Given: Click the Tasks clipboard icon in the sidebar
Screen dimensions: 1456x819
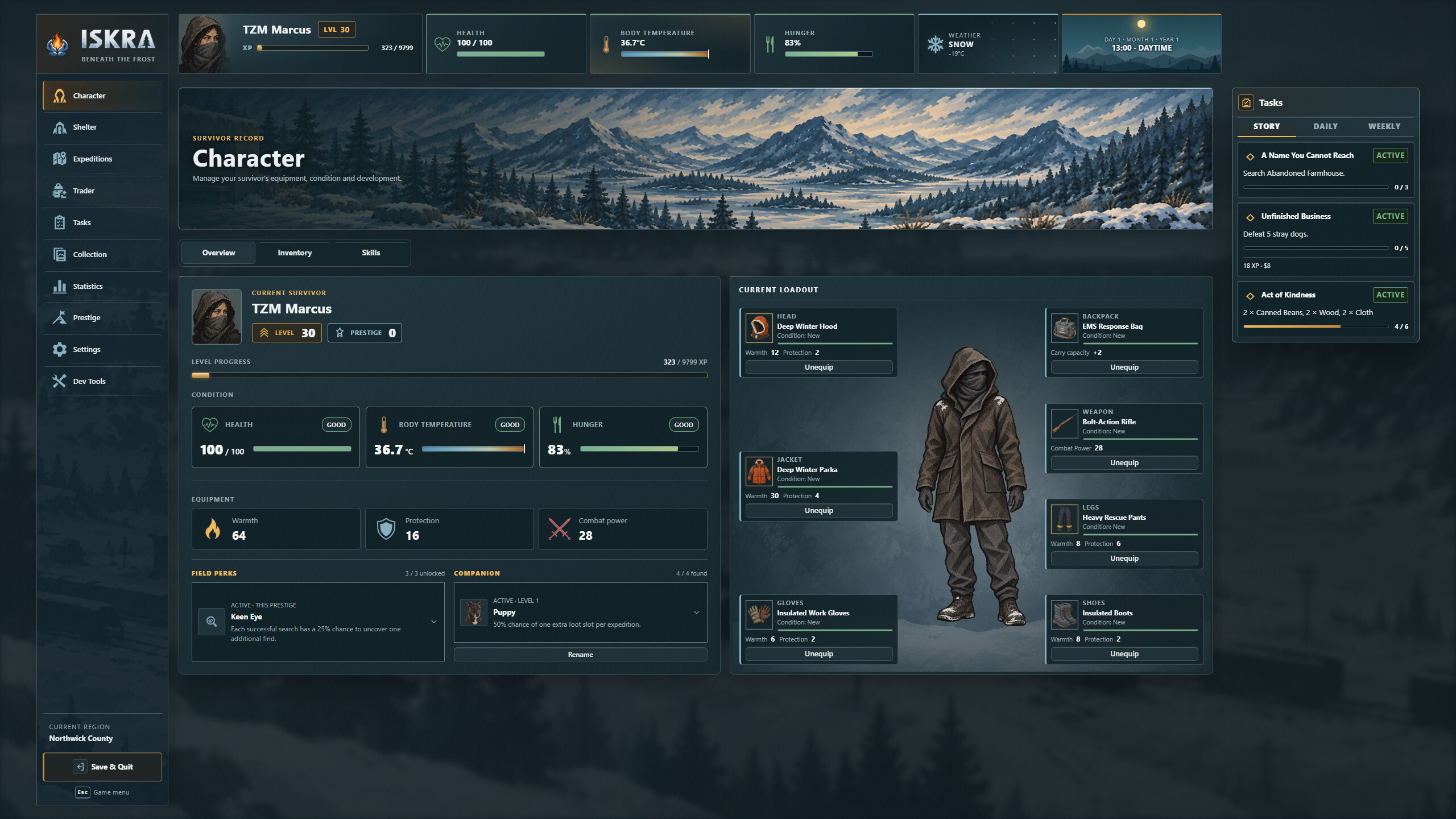Looking at the screenshot, I should click(59, 222).
